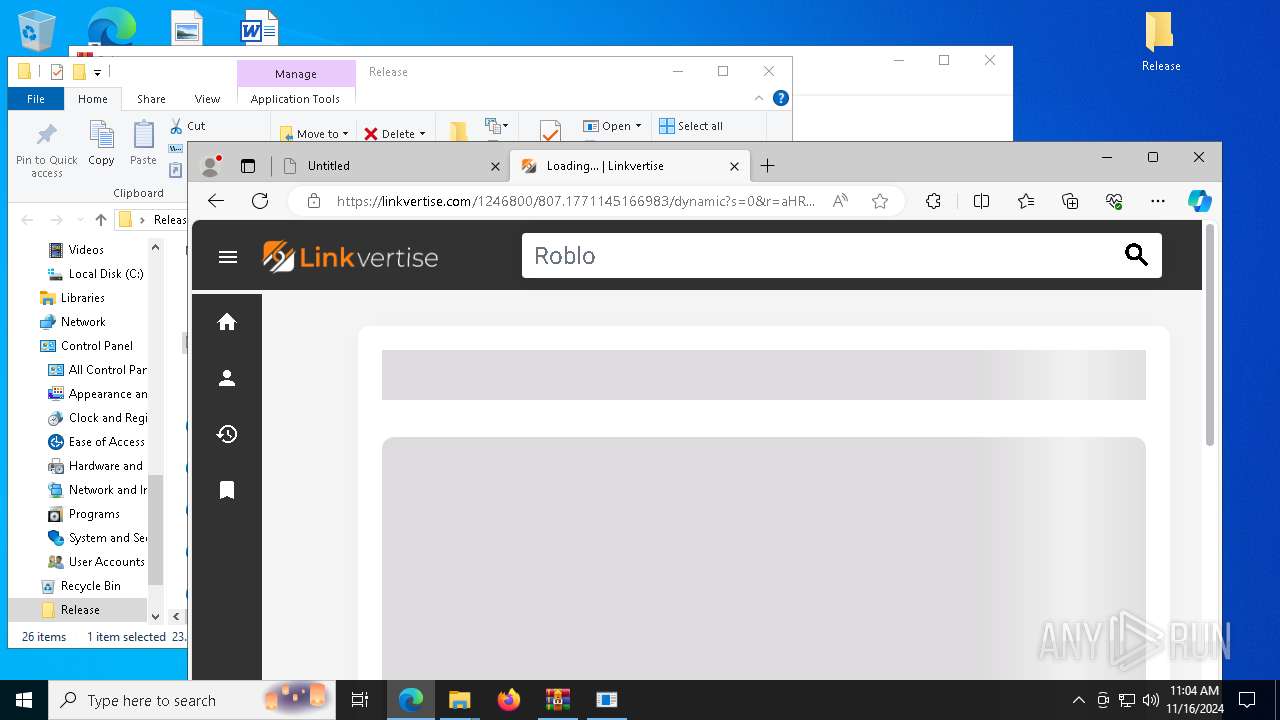Open the File menu in Explorer
This screenshot has height=720, width=1280.
click(x=36, y=99)
